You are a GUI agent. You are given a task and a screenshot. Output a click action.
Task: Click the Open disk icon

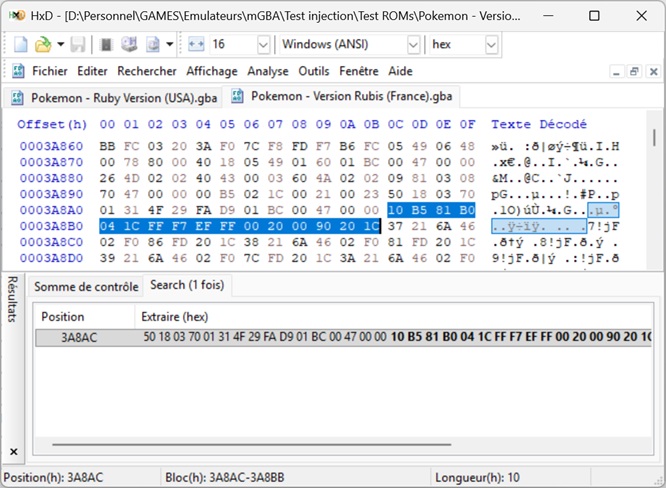point(128,45)
